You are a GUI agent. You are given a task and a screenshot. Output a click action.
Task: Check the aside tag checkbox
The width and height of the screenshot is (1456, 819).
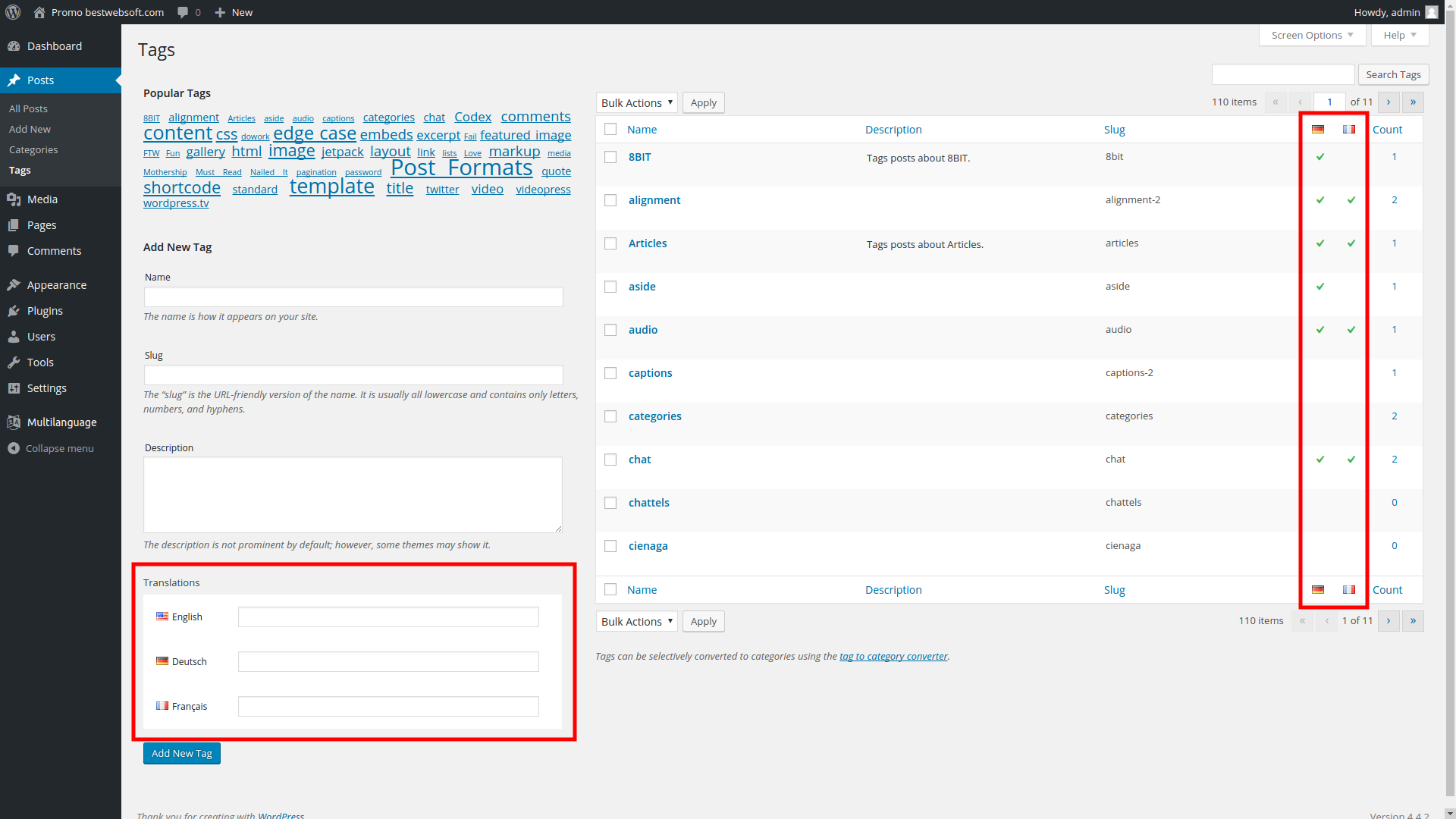coord(610,287)
